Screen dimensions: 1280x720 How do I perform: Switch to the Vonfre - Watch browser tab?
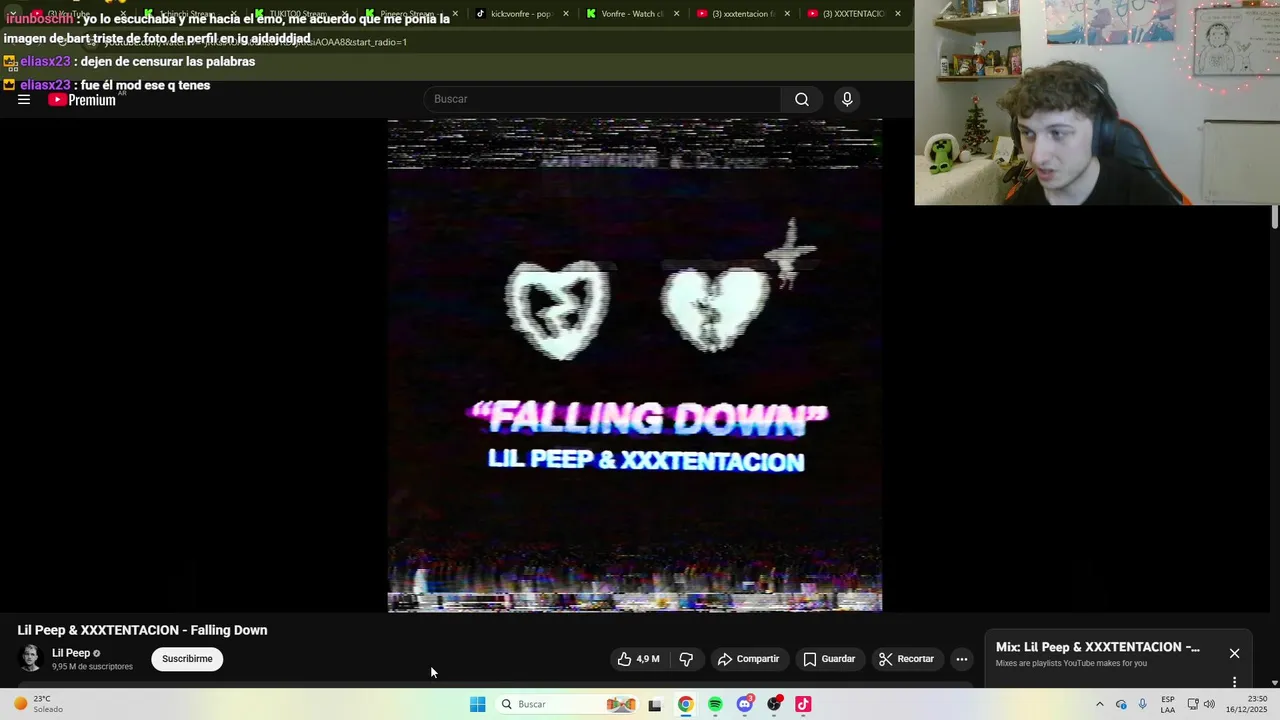(632, 14)
